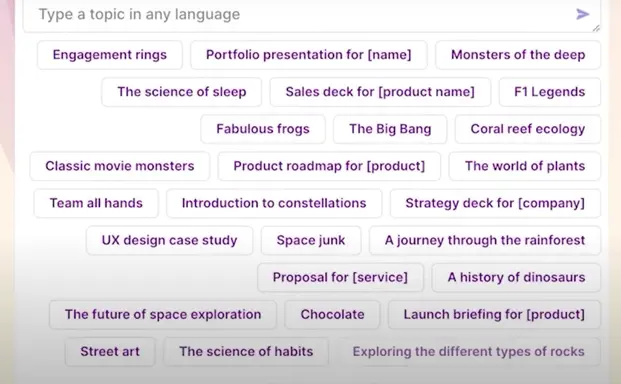Select 'Product roadmap for [product]' chip
The width and height of the screenshot is (621, 384).
tap(329, 166)
